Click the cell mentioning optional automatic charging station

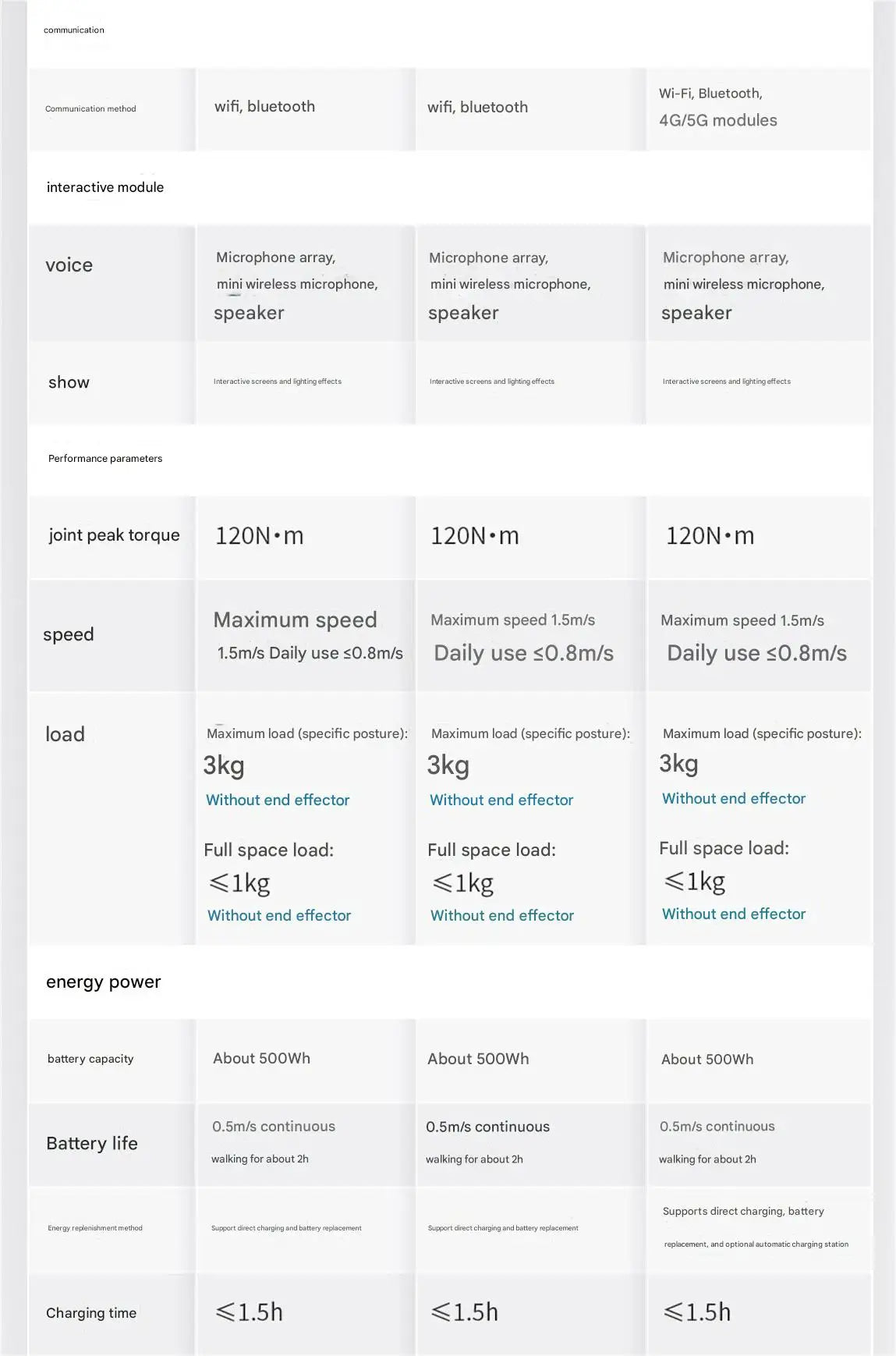click(x=755, y=1227)
